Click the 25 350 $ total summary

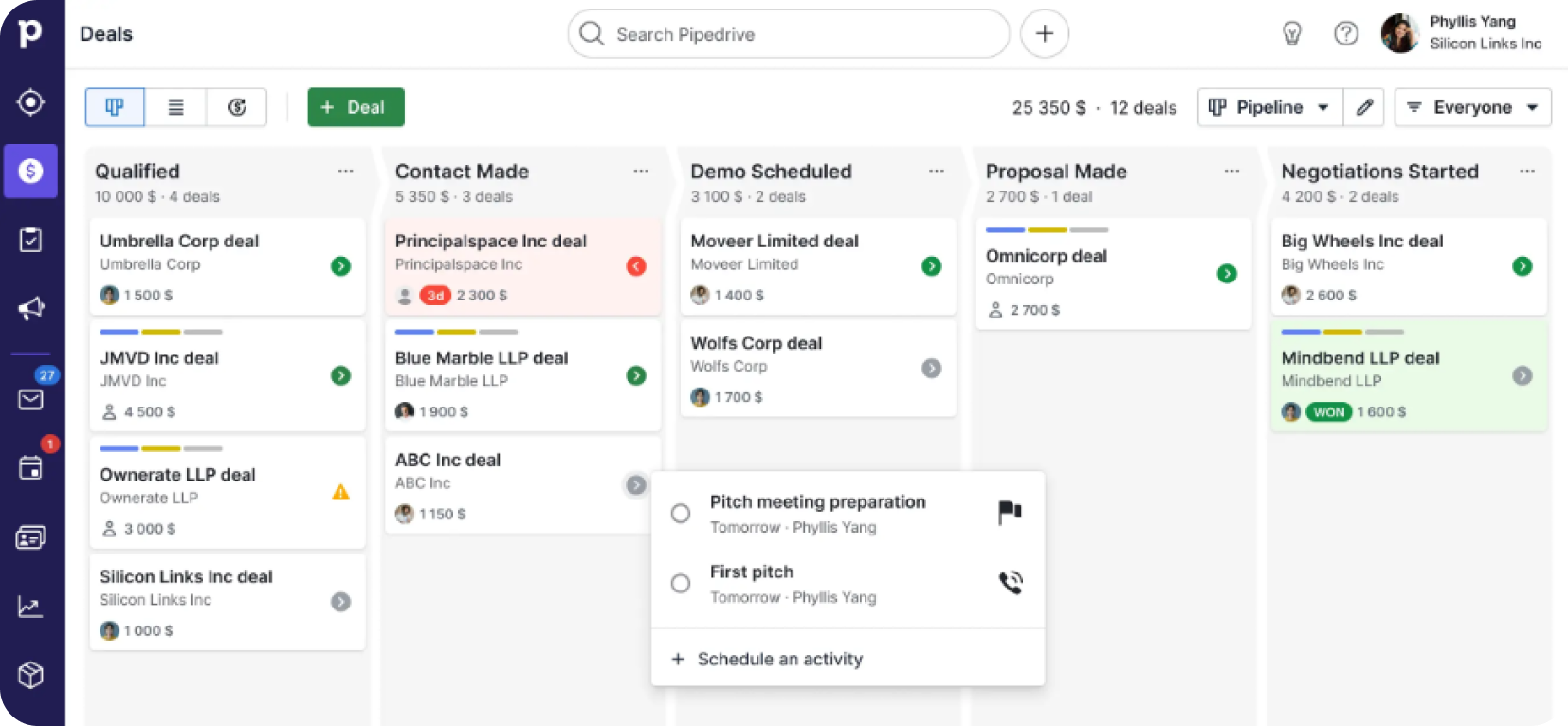(1048, 108)
